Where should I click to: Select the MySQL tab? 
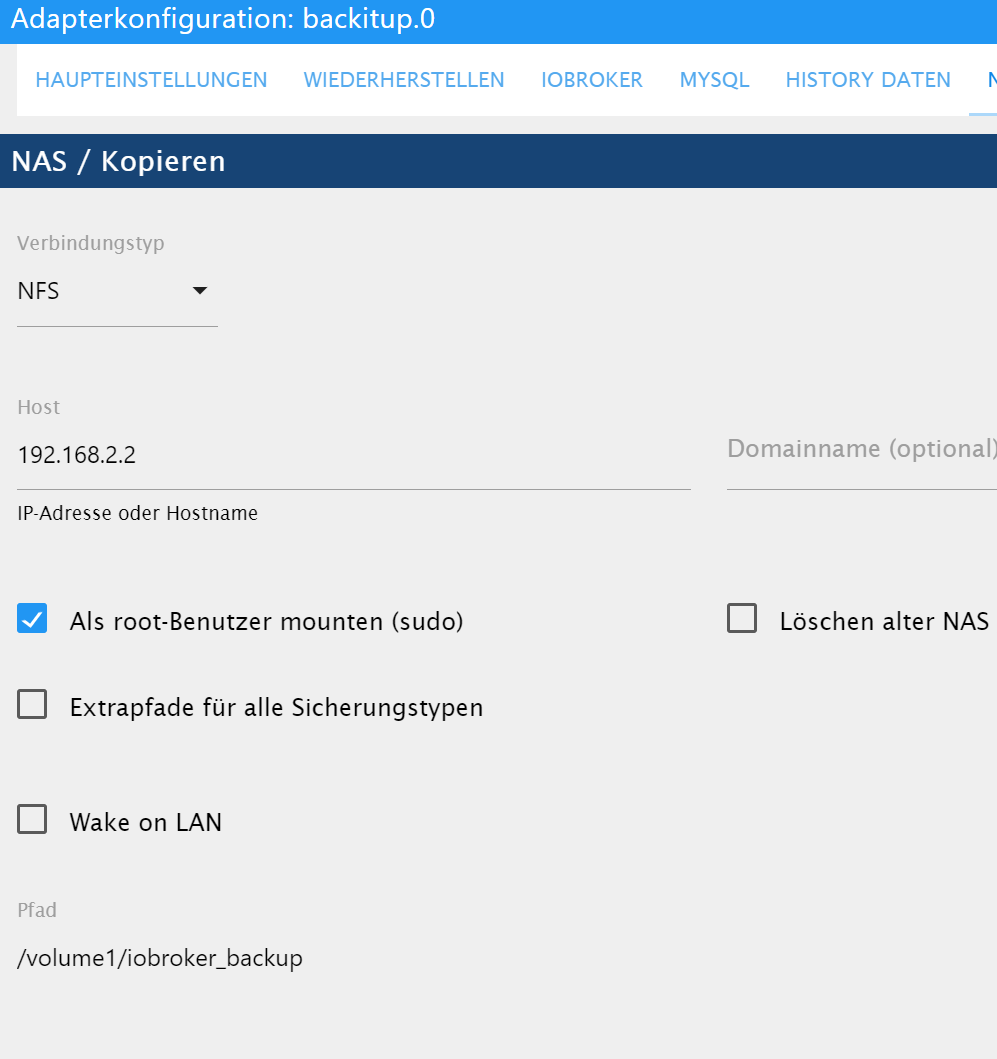click(714, 80)
